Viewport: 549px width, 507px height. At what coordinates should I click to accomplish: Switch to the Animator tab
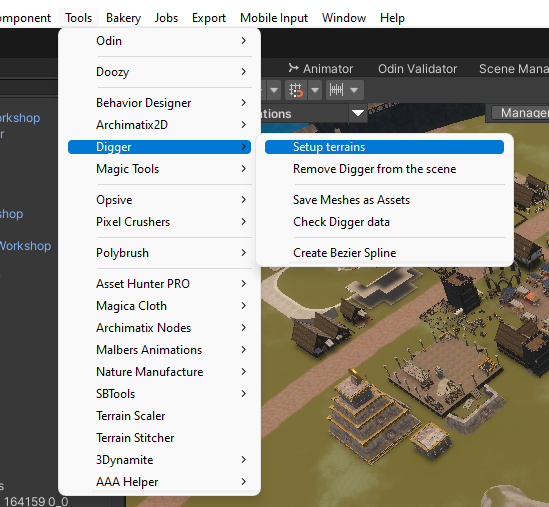(320, 69)
